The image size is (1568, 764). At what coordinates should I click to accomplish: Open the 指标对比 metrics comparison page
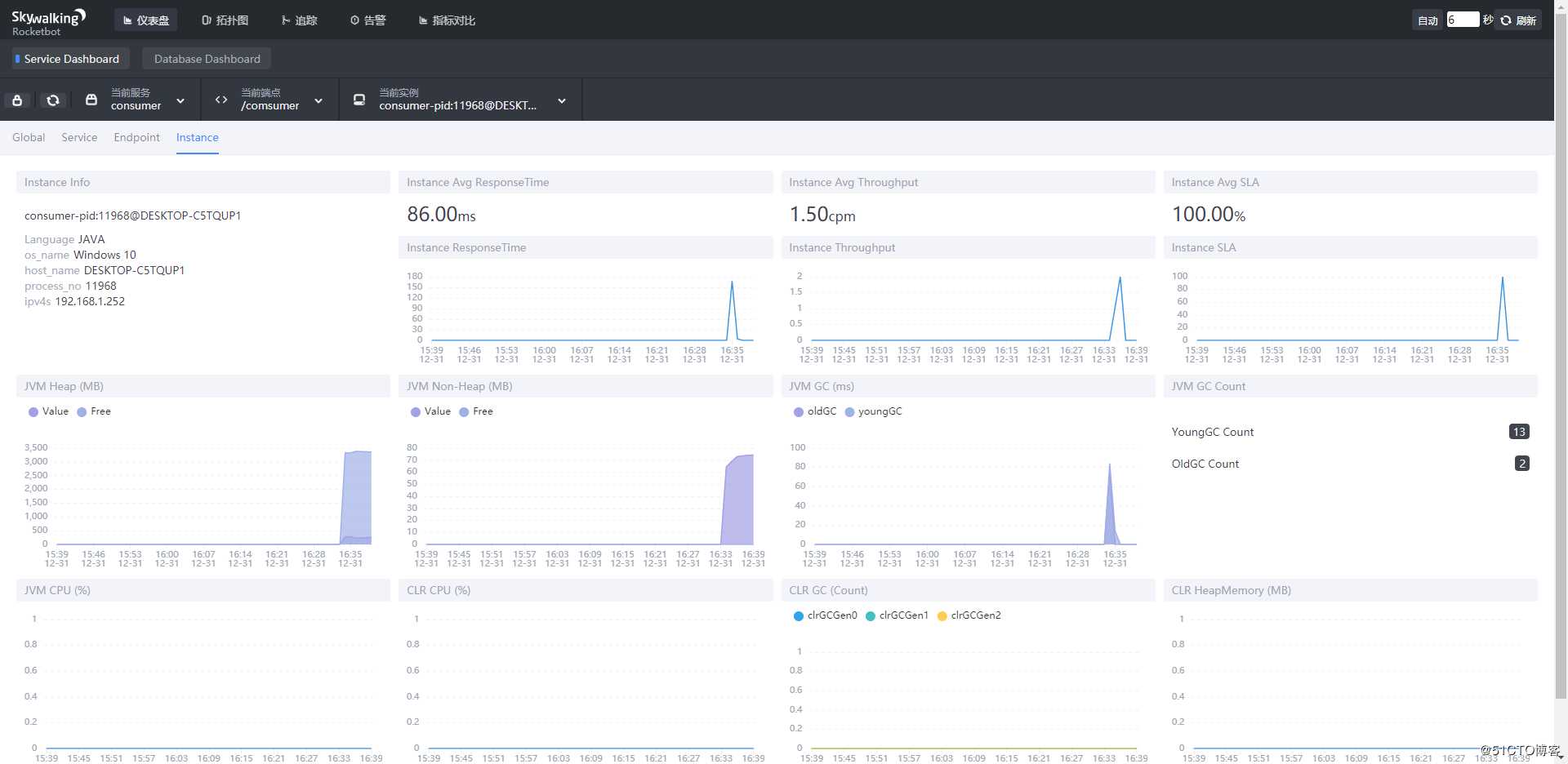447,20
